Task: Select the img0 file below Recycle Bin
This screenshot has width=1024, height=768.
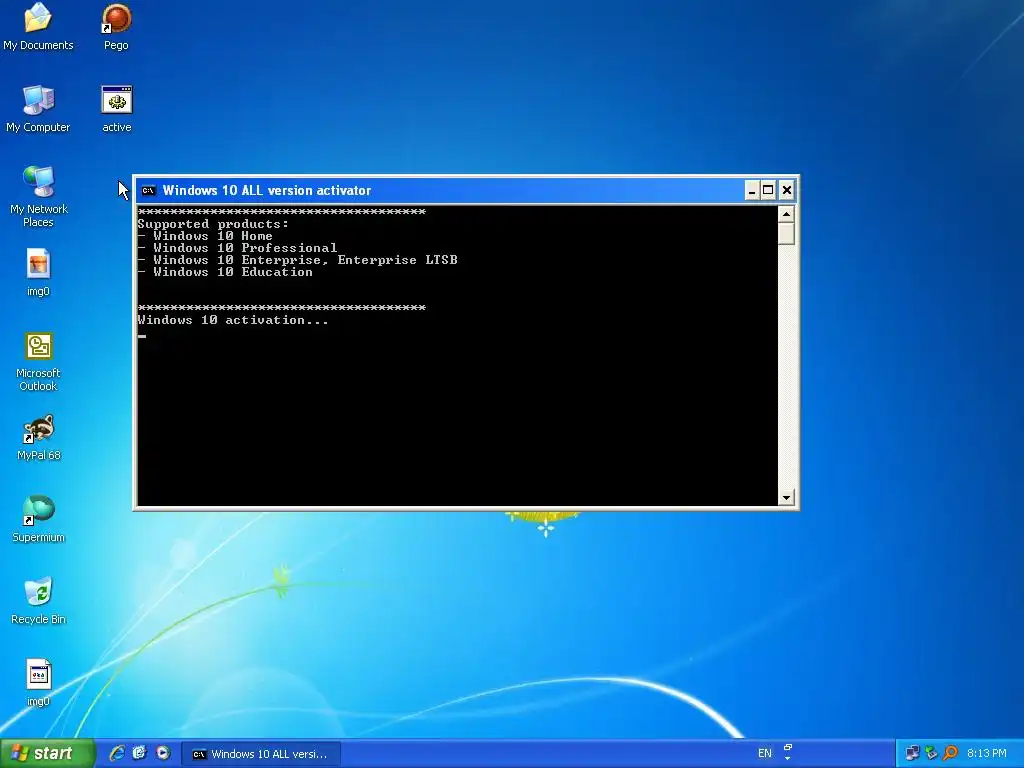Action: [x=38, y=682]
